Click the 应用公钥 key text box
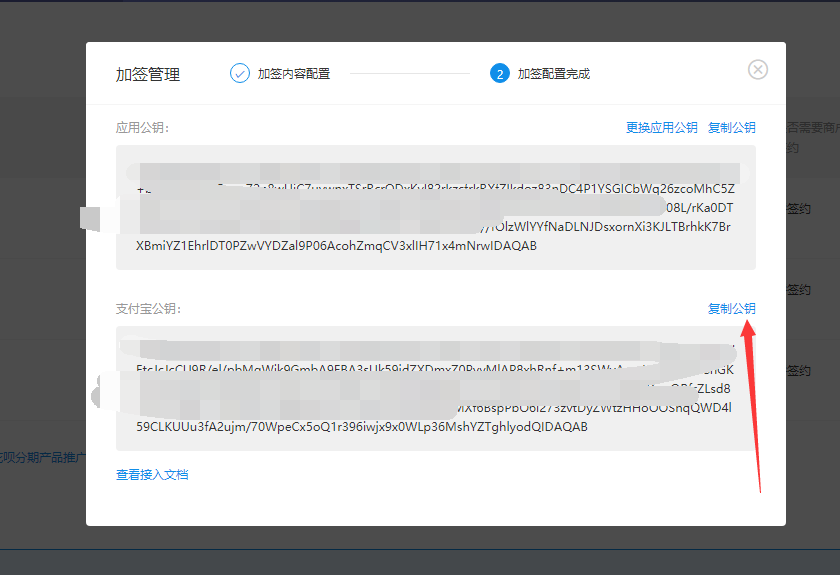 pyautogui.click(x=436, y=207)
